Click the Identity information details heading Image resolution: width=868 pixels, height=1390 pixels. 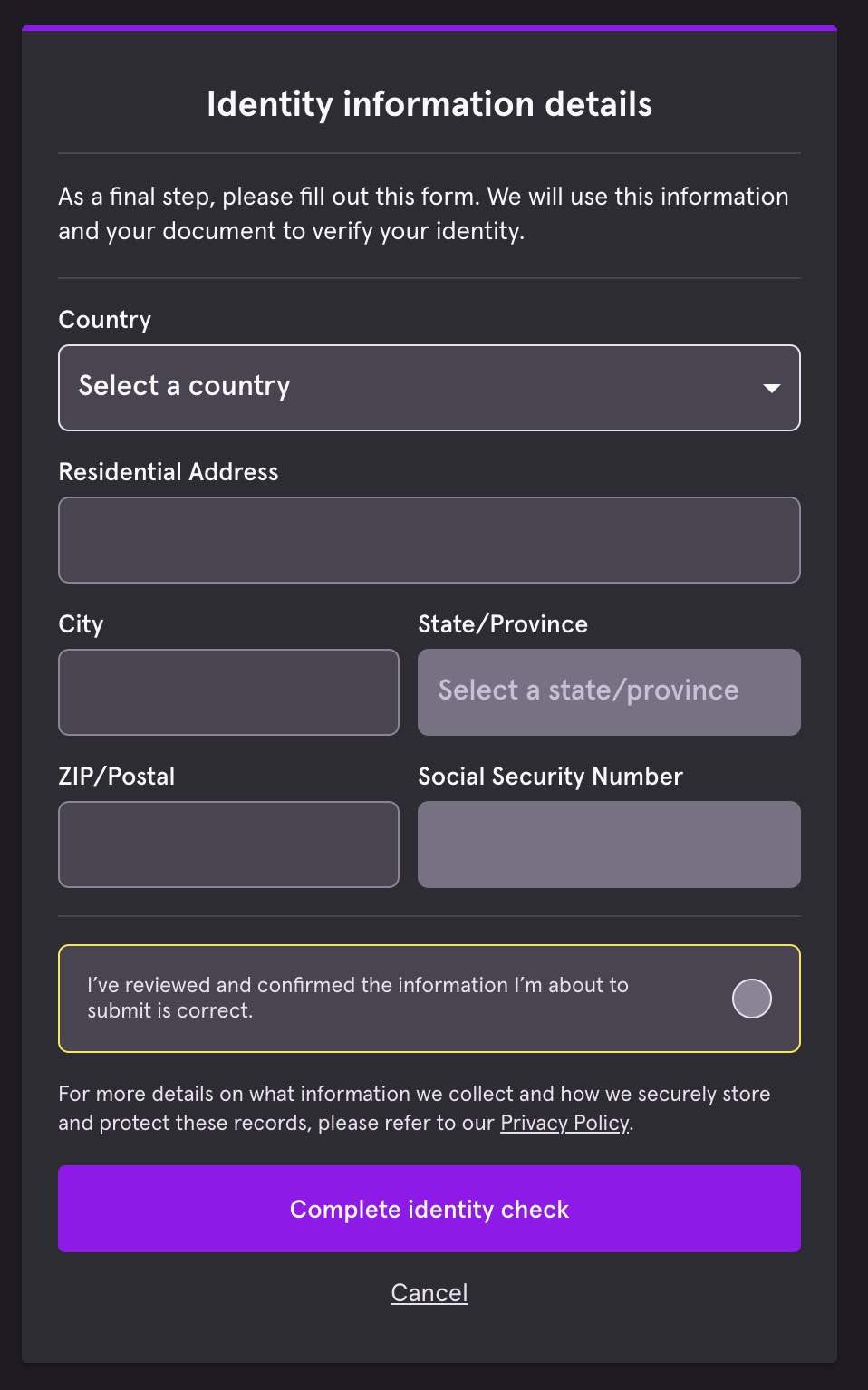pyautogui.click(x=429, y=104)
